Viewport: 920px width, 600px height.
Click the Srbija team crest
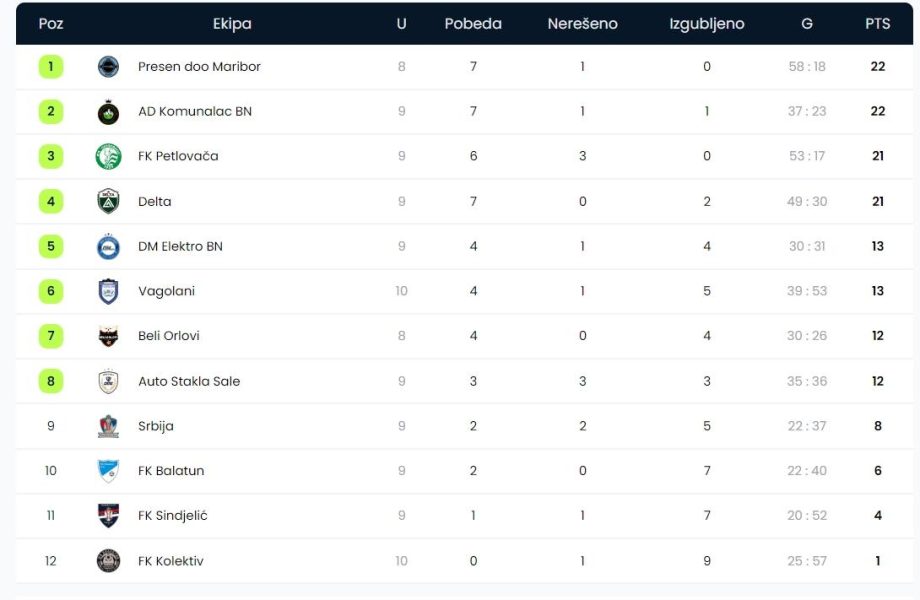click(x=108, y=426)
